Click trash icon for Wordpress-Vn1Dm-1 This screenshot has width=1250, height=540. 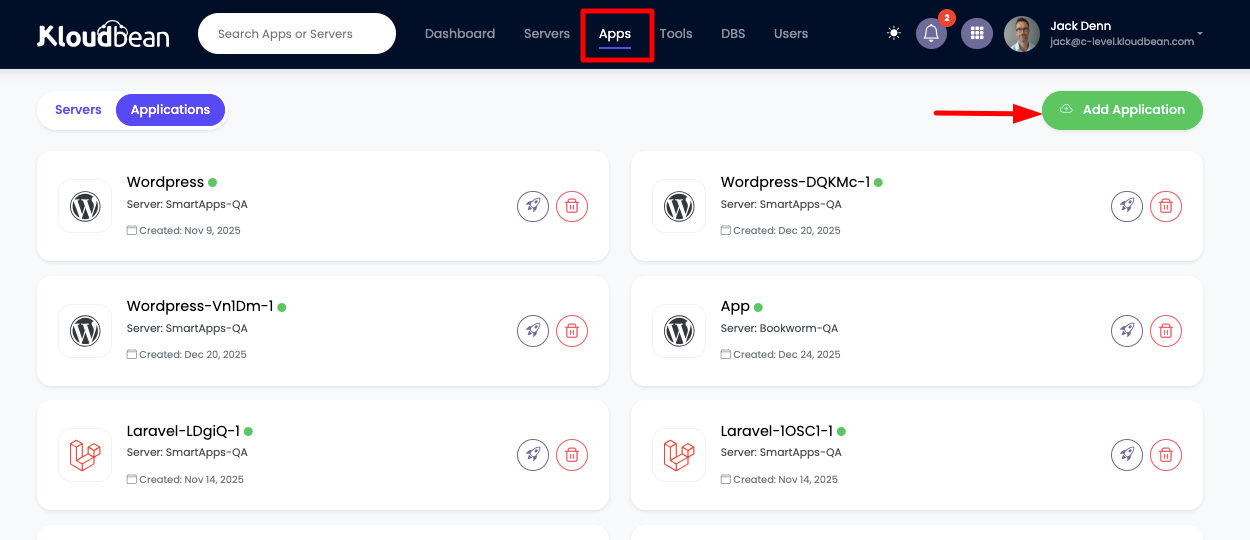click(572, 331)
